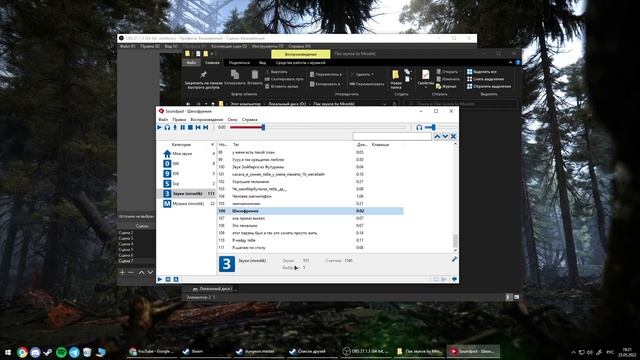Image resolution: width=640 pixels, height=360 pixels.
Task: Switch to Вид tab in Explorer ribbon
Action: click(262, 63)
